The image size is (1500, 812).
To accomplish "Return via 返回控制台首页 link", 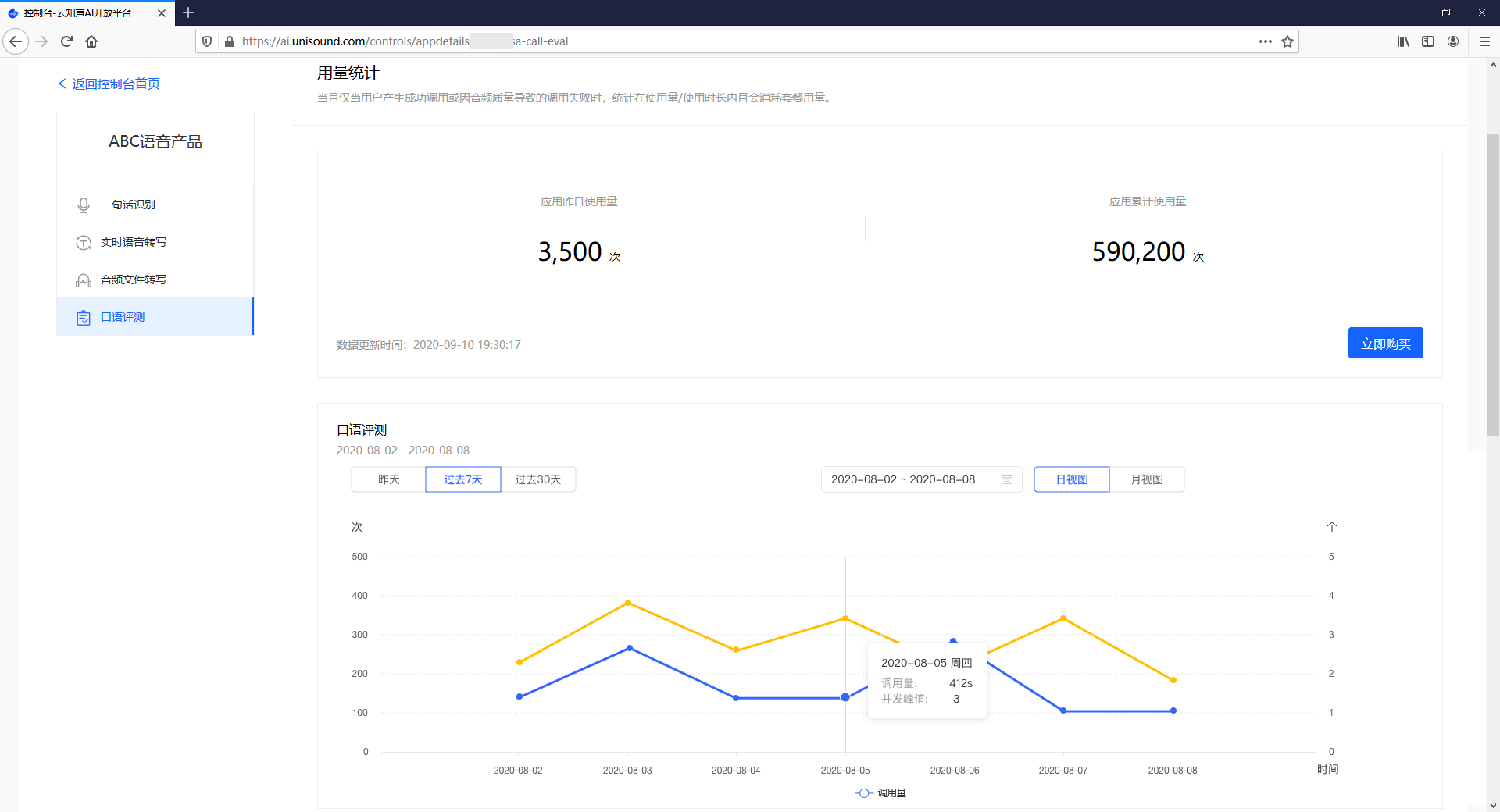I will tap(109, 84).
